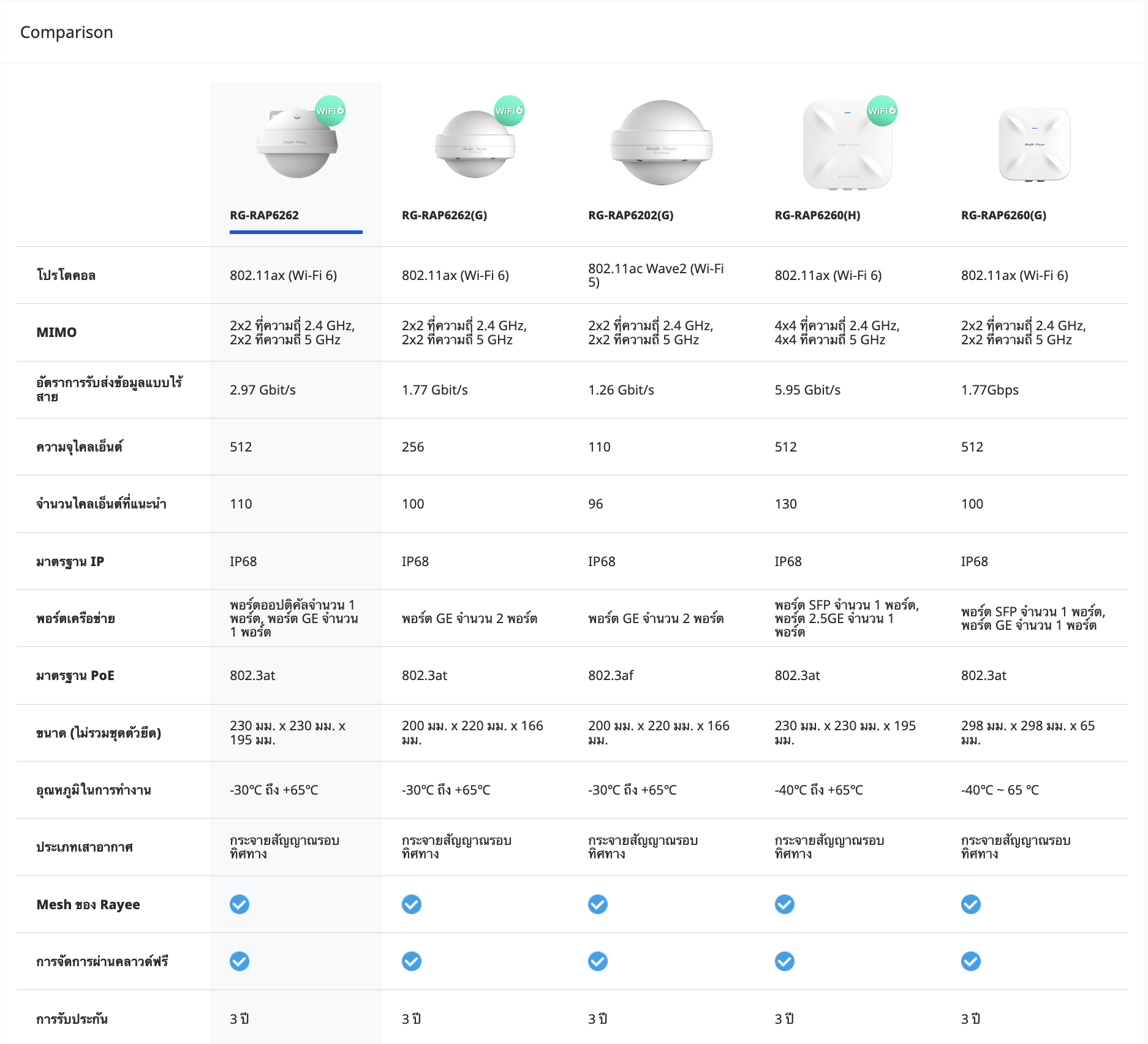Click the blue underline beneath RG-RAP6262
Viewport: 1148px width, 1044px height.
[x=296, y=232]
